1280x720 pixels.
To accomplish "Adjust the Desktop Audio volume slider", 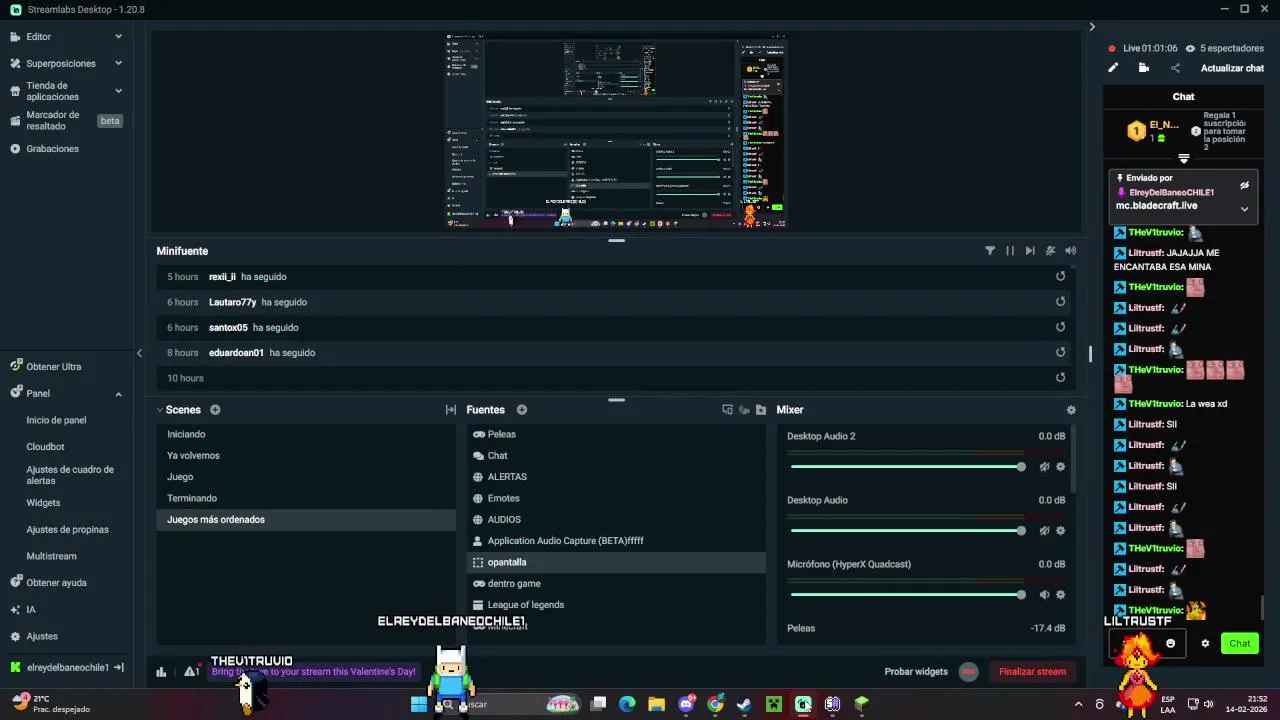I will (x=907, y=531).
